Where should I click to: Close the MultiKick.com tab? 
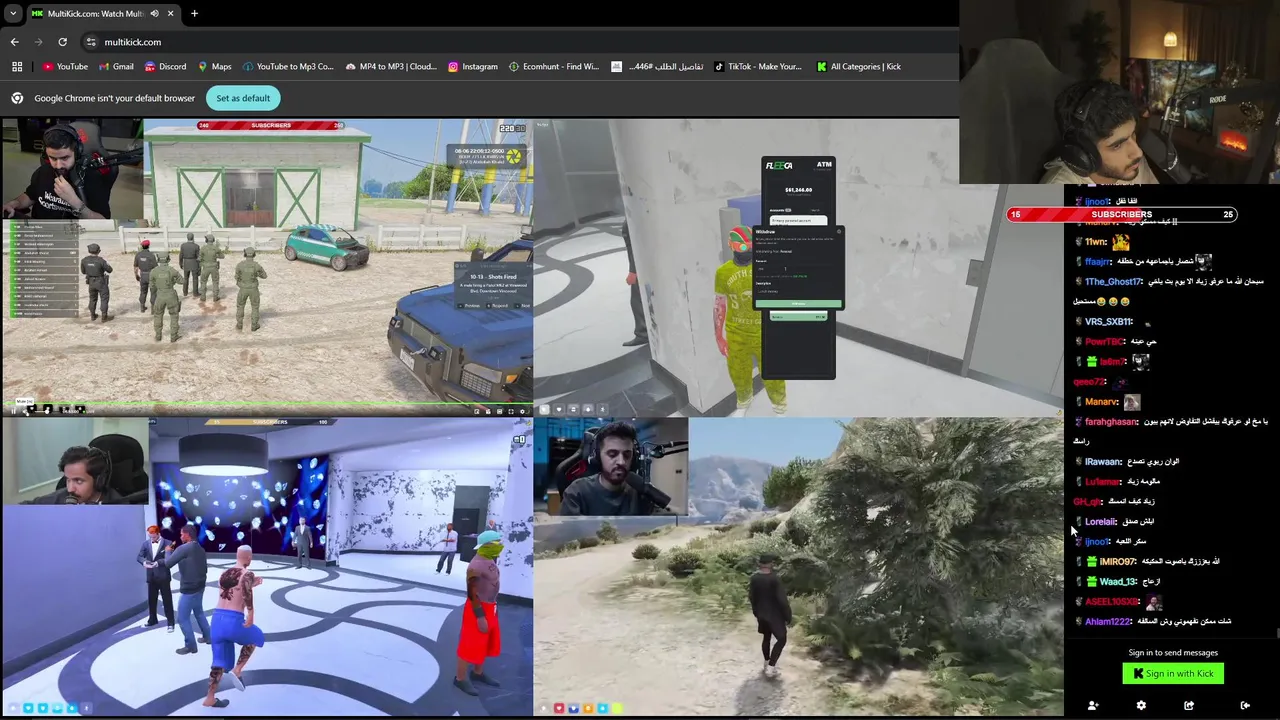point(170,14)
